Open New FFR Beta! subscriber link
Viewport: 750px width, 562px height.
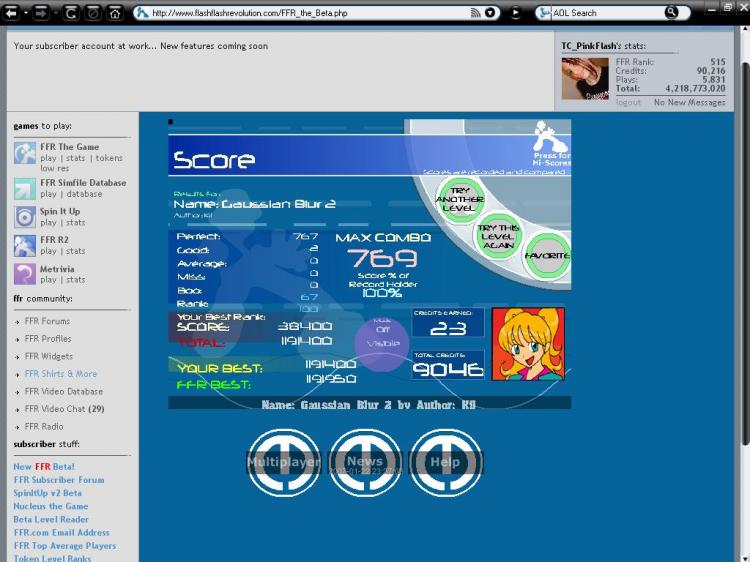44,466
